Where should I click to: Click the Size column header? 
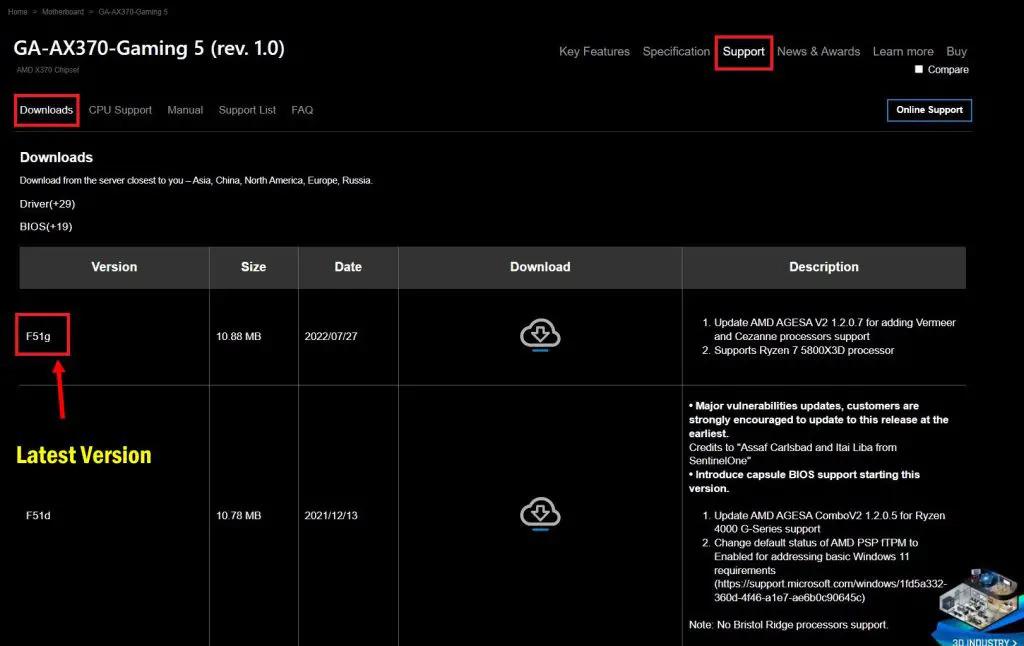[253, 267]
